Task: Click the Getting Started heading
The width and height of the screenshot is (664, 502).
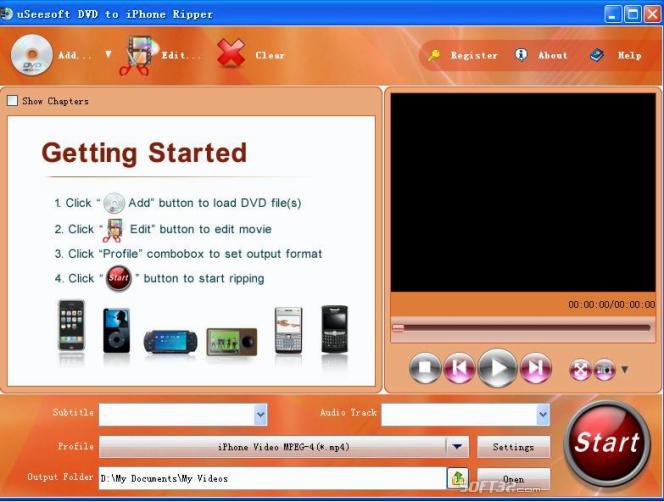Action: click(144, 153)
